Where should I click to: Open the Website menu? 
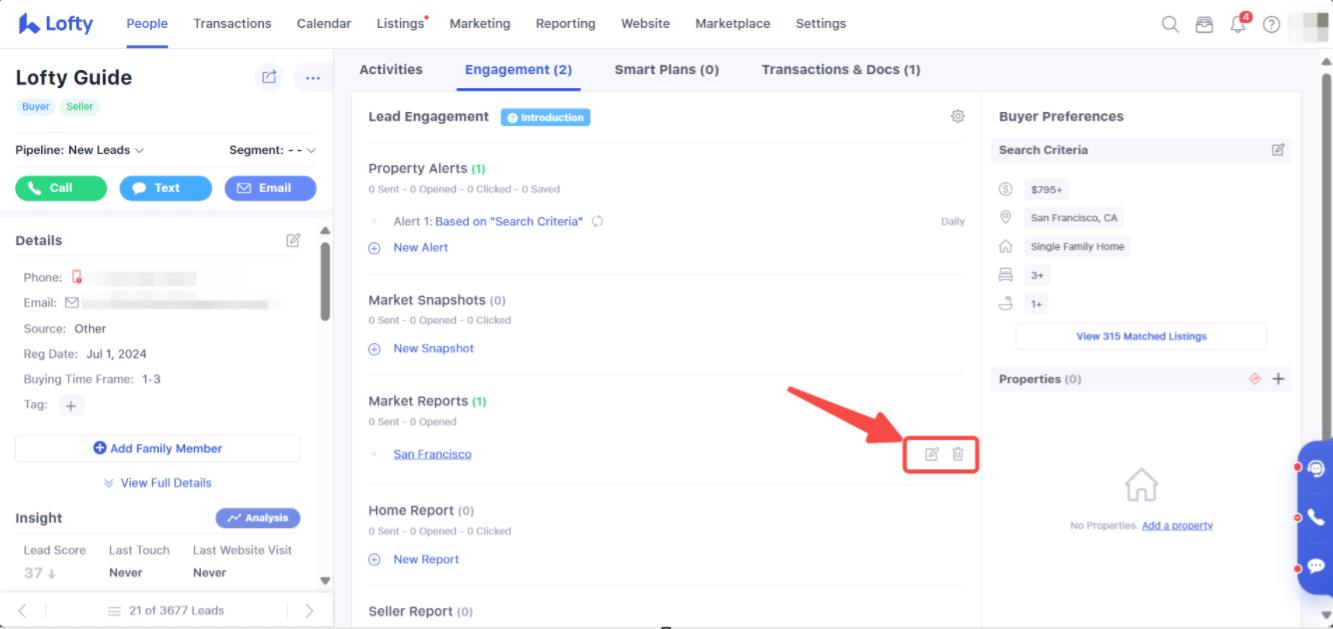pos(645,24)
